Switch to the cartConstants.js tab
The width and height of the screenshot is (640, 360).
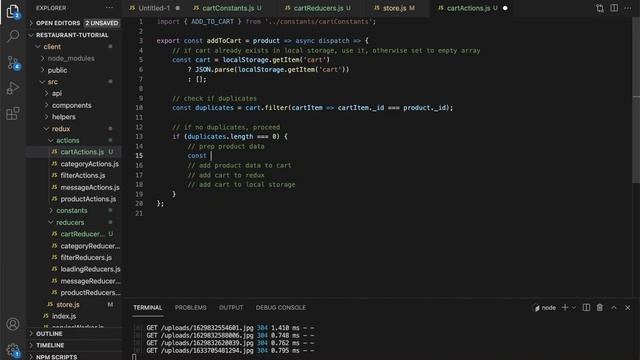[228, 8]
